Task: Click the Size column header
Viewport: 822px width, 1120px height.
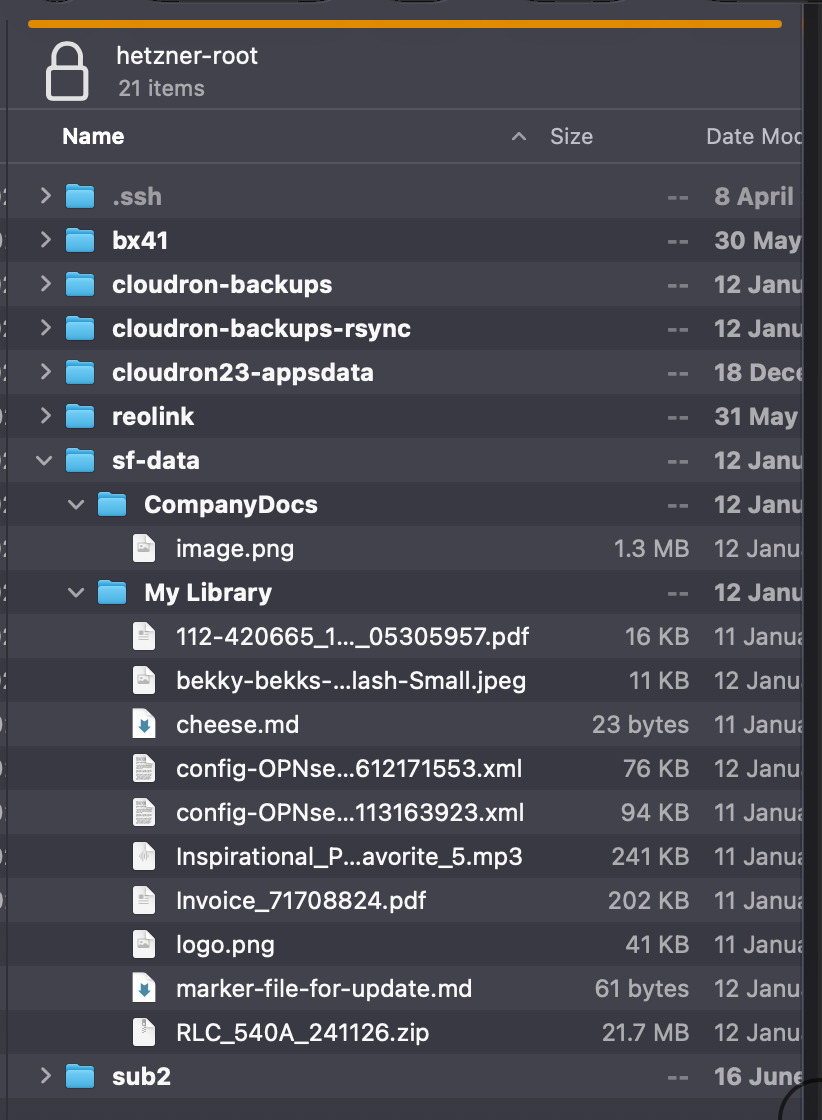Action: pyautogui.click(x=571, y=136)
